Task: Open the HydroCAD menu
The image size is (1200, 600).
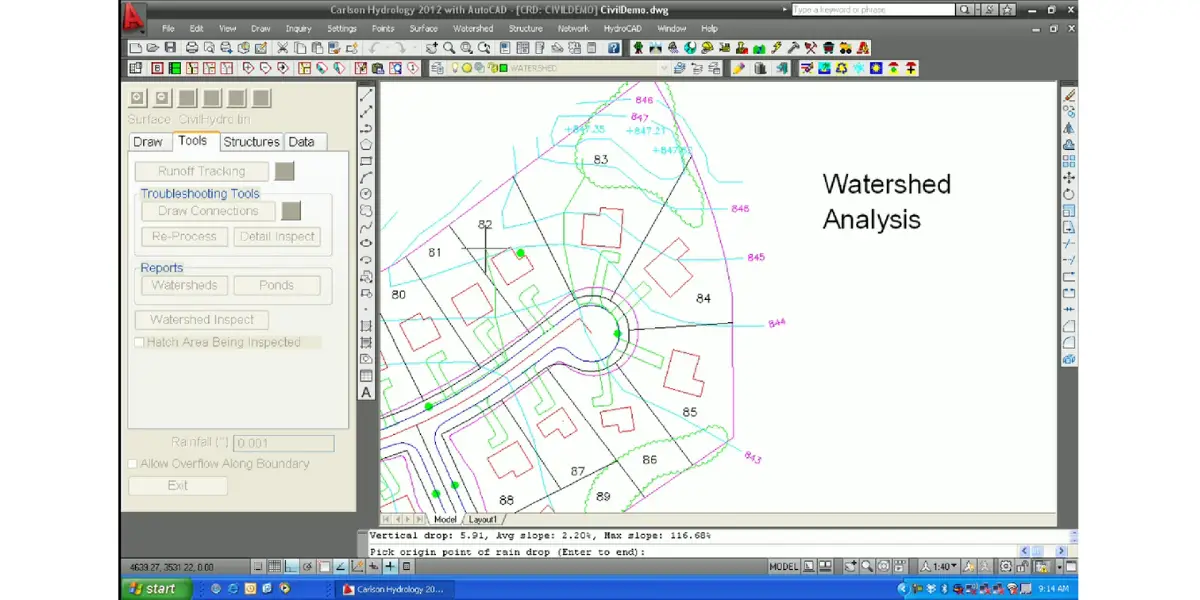Action: pos(623,28)
